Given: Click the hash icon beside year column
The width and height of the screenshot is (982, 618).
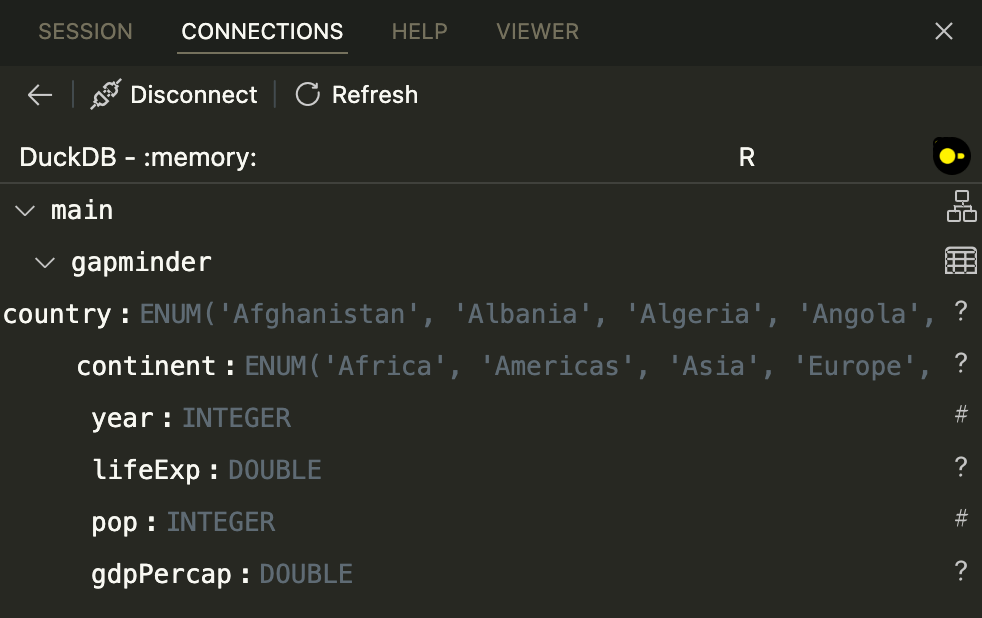Looking at the screenshot, I should [x=961, y=414].
